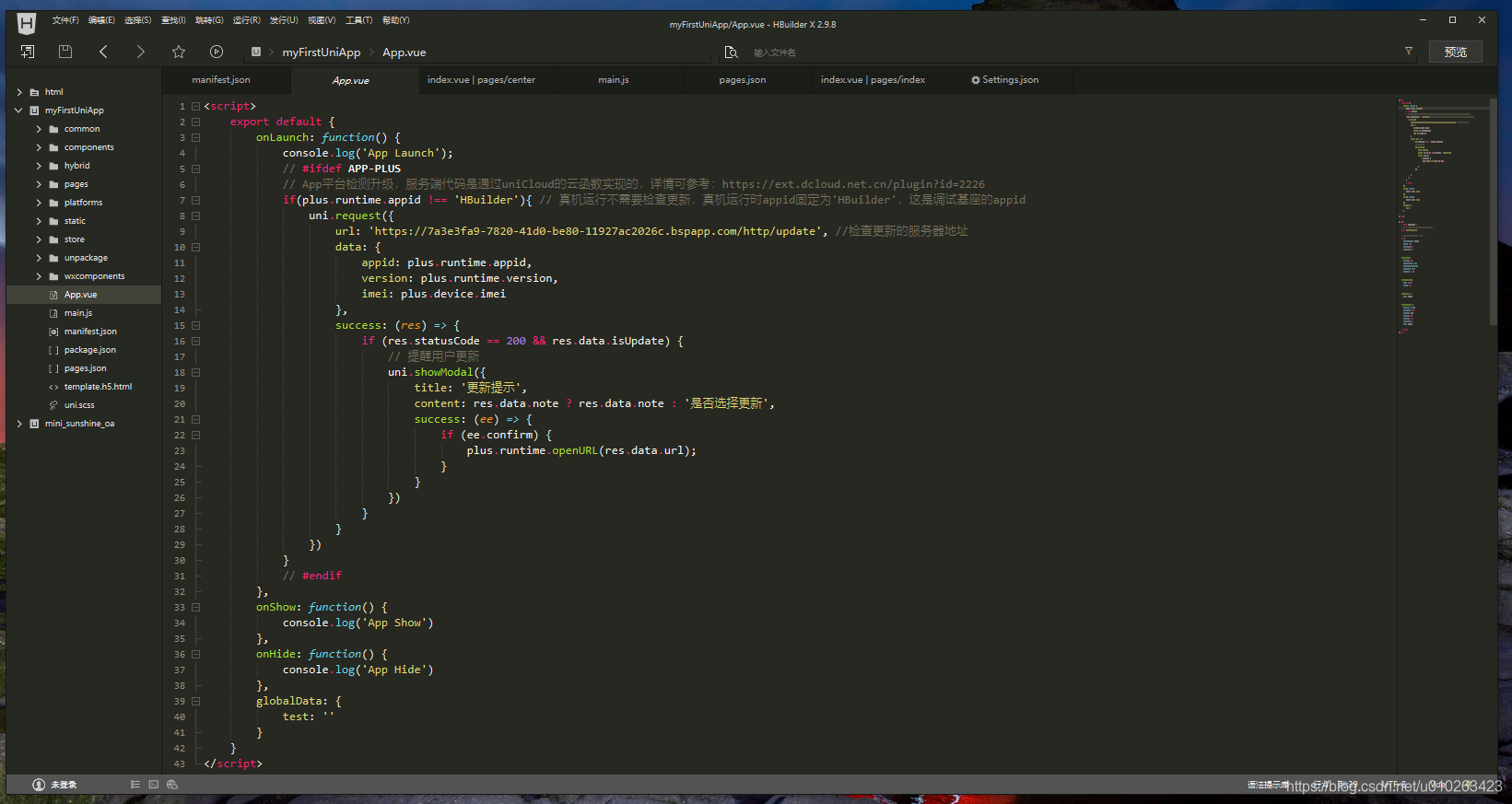Switch to the manifest.json tab
Viewport: 1512px width, 804px height.
click(x=221, y=80)
